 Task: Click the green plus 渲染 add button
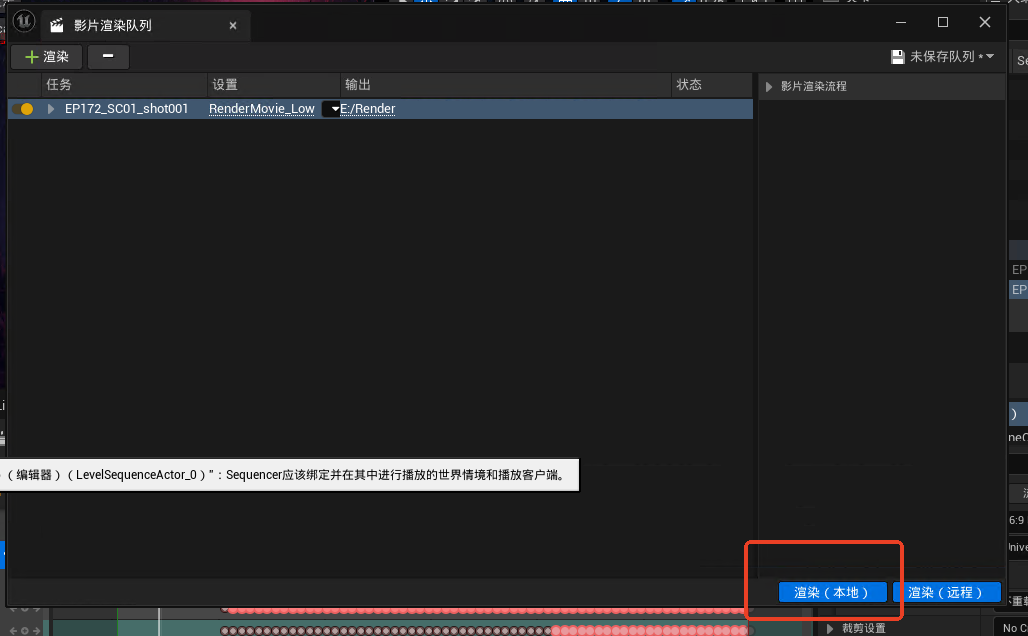coord(46,57)
